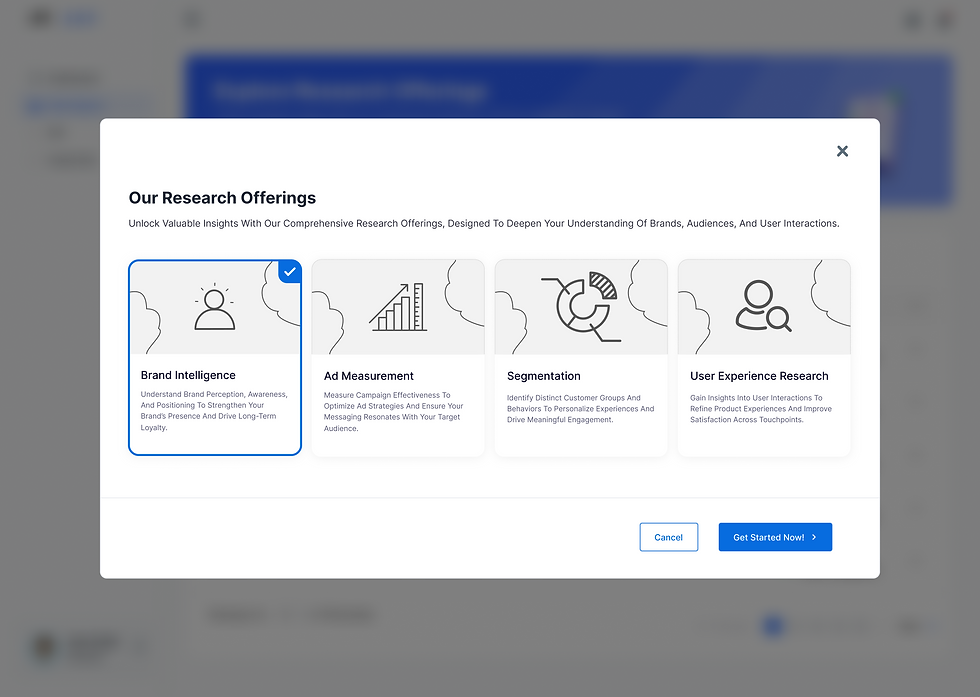Click Get Started Now button

pos(775,537)
